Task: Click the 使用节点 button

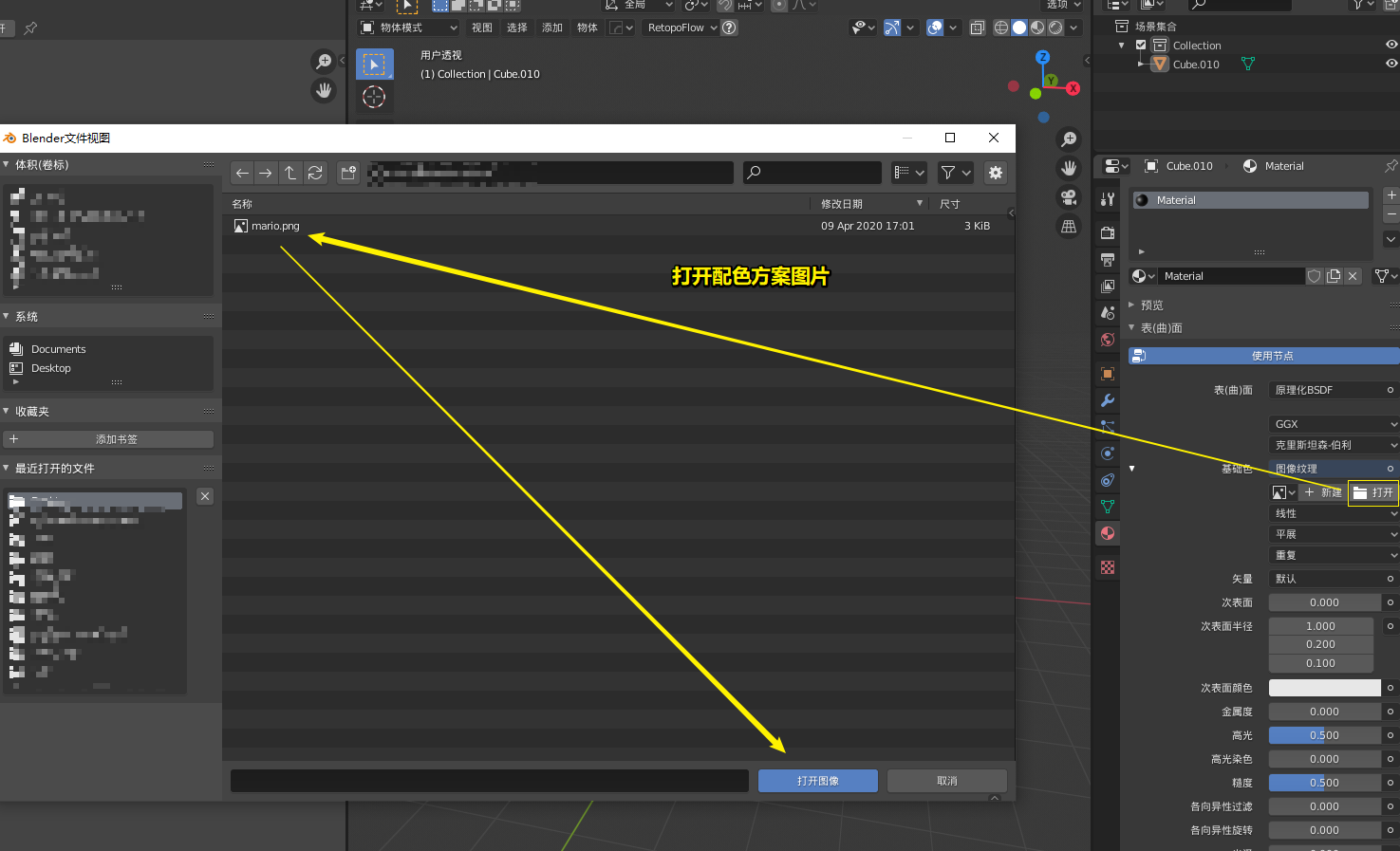Action: coord(1264,356)
